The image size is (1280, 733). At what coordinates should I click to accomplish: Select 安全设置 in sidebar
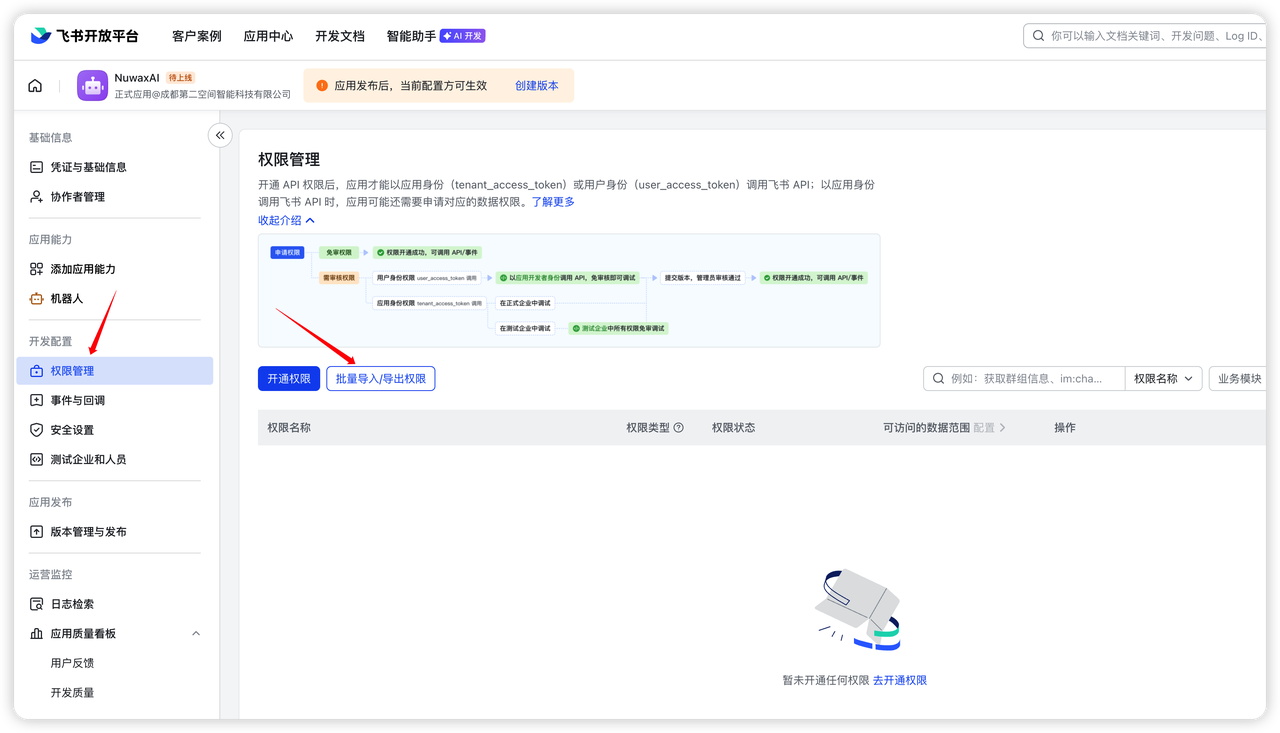pos(115,430)
